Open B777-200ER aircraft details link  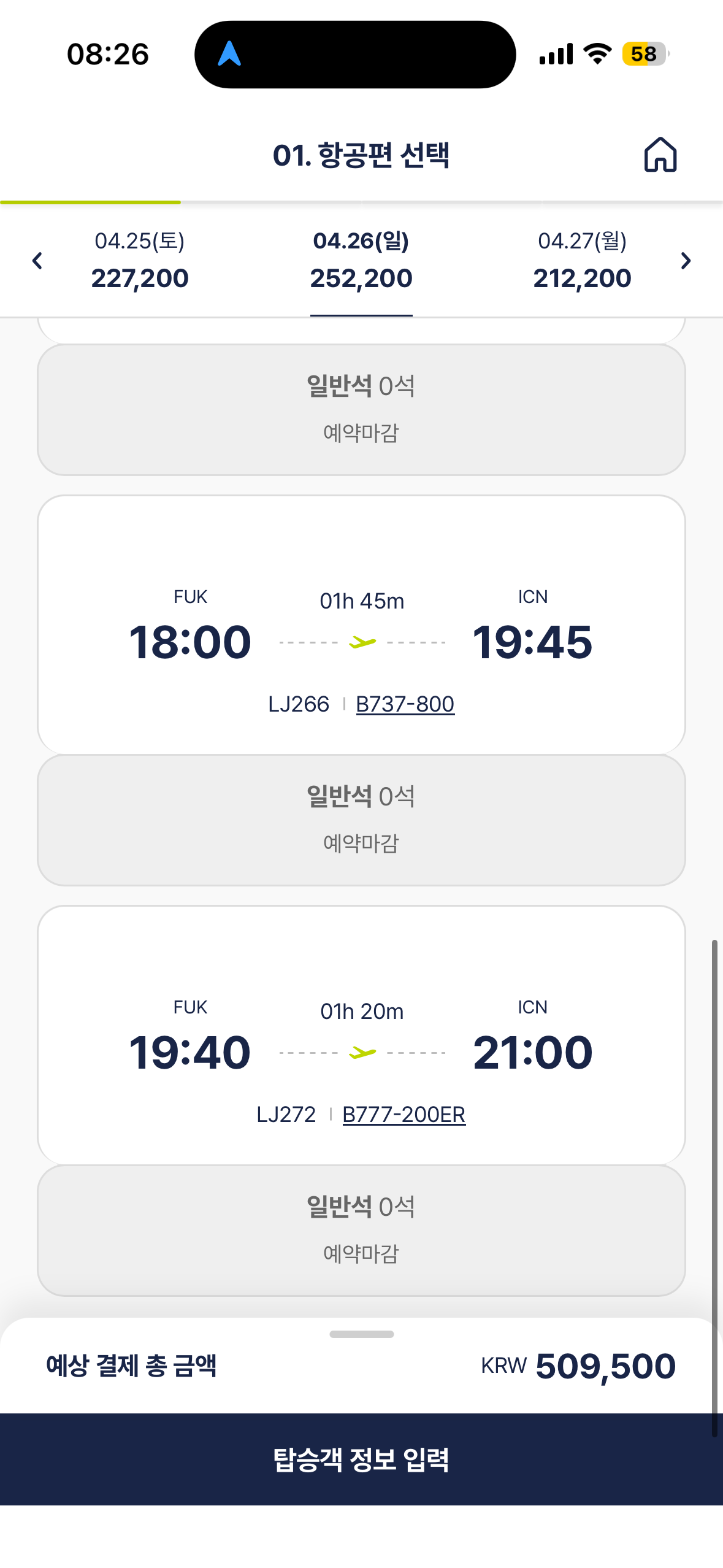pyautogui.click(x=404, y=1114)
